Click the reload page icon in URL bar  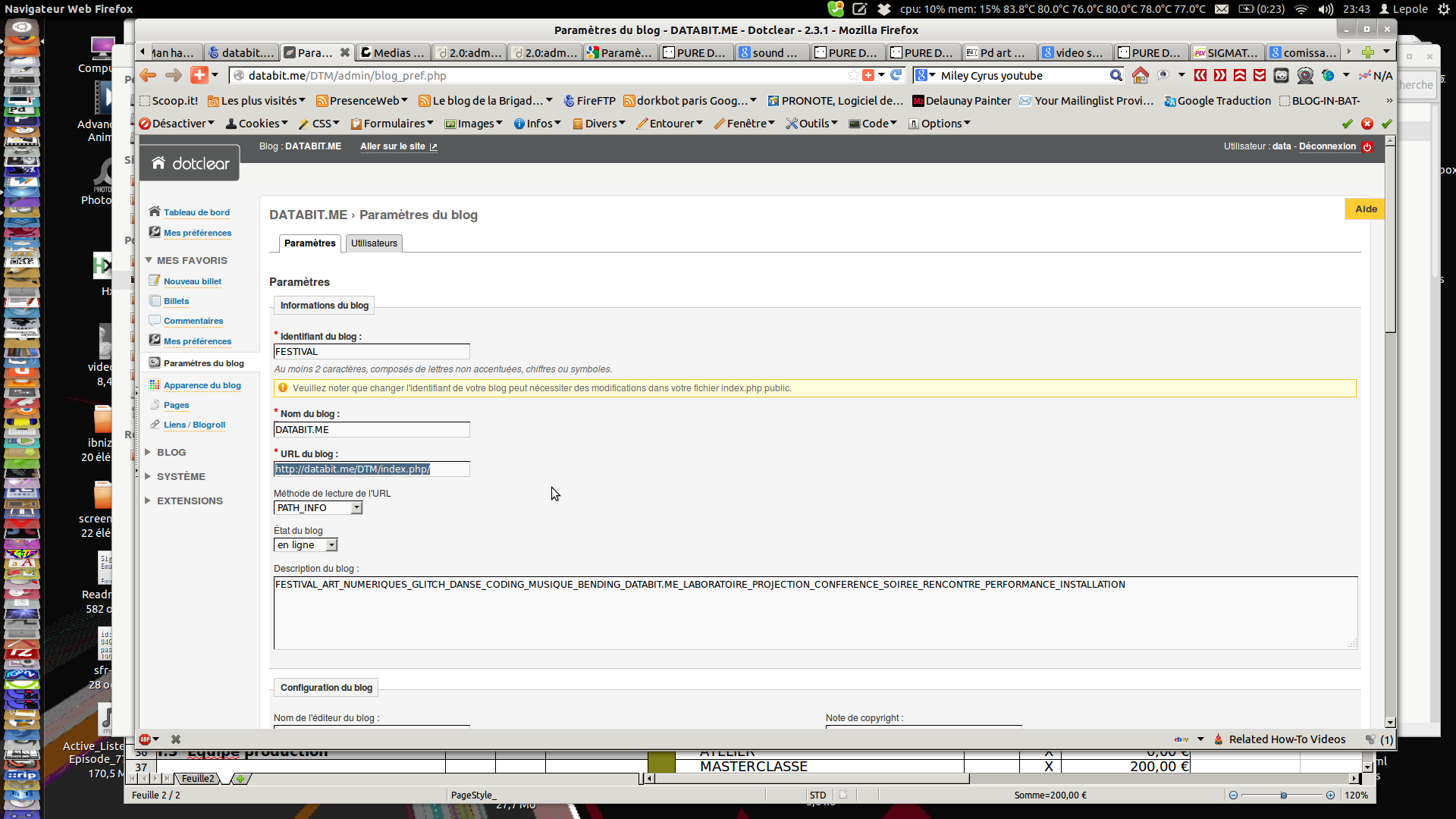(x=896, y=75)
